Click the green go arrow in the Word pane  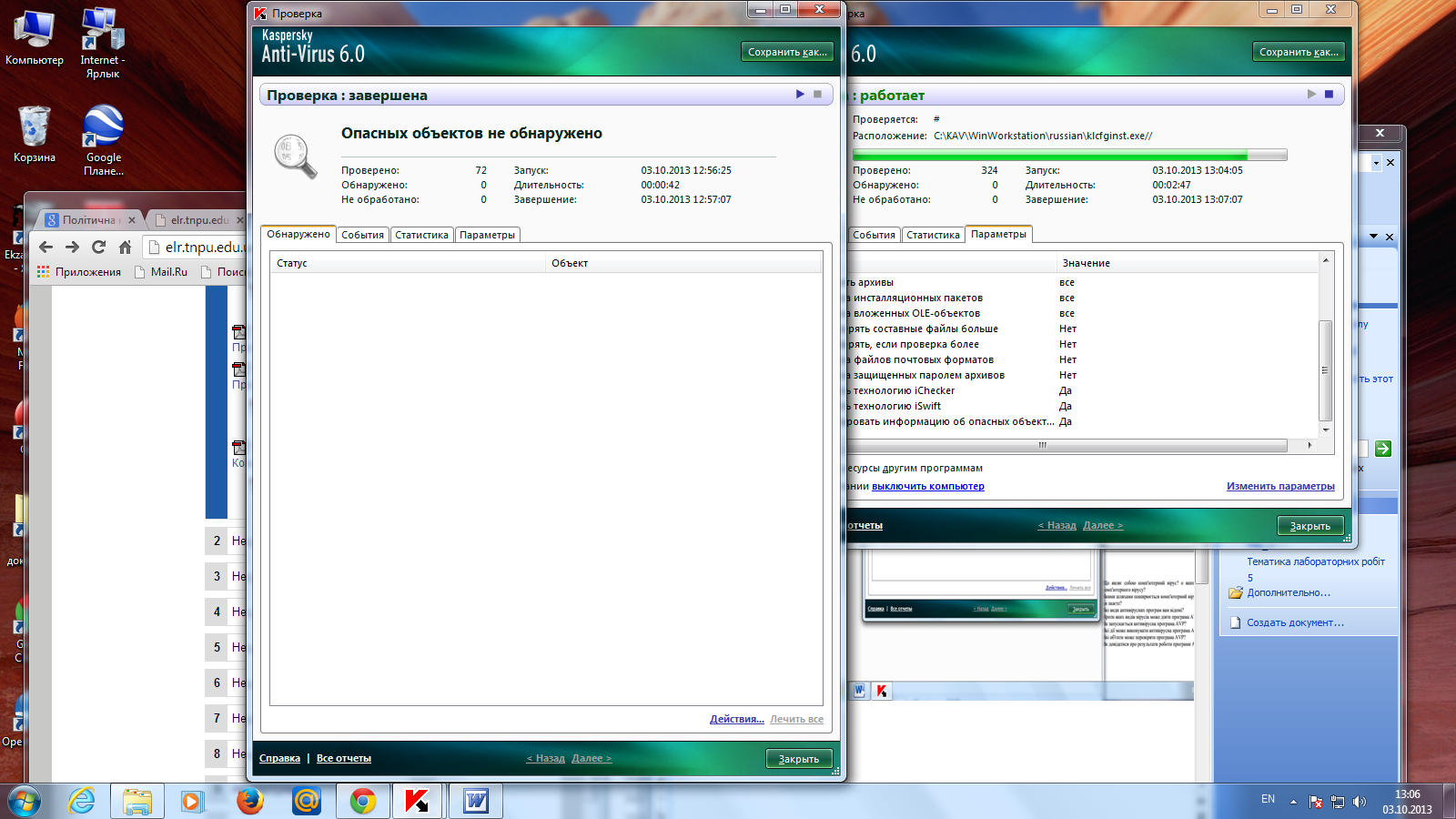(x=1383, y=449)
